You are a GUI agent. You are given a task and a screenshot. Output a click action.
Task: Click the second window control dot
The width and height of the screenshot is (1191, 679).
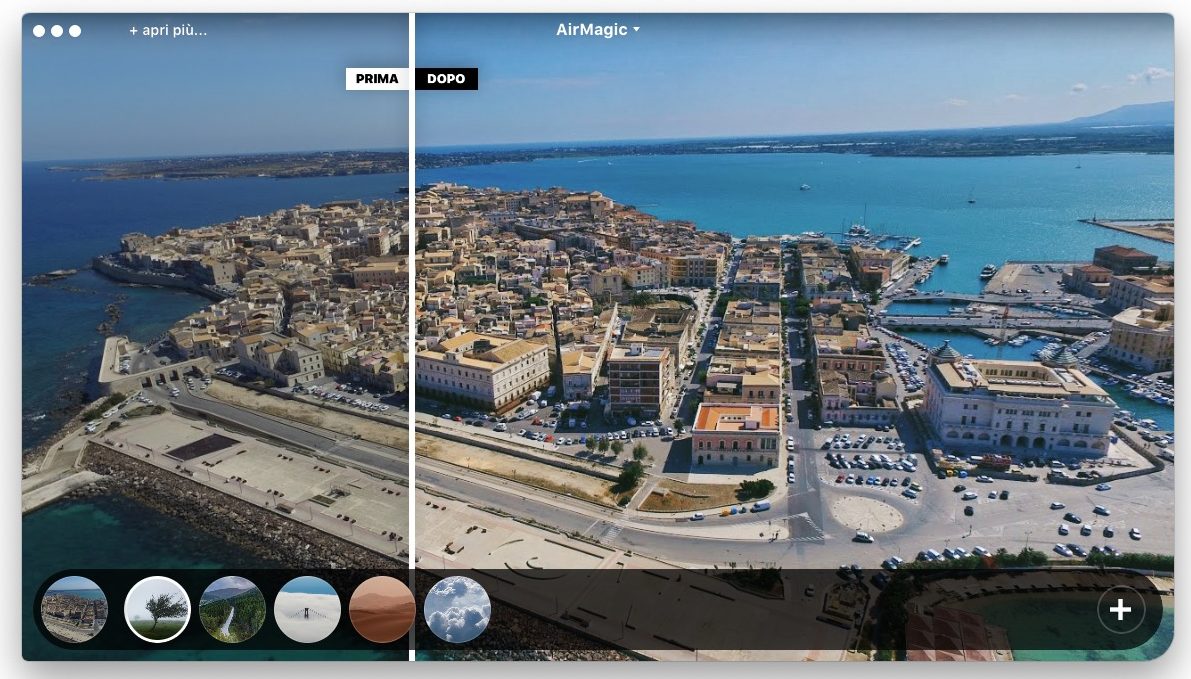57,31
